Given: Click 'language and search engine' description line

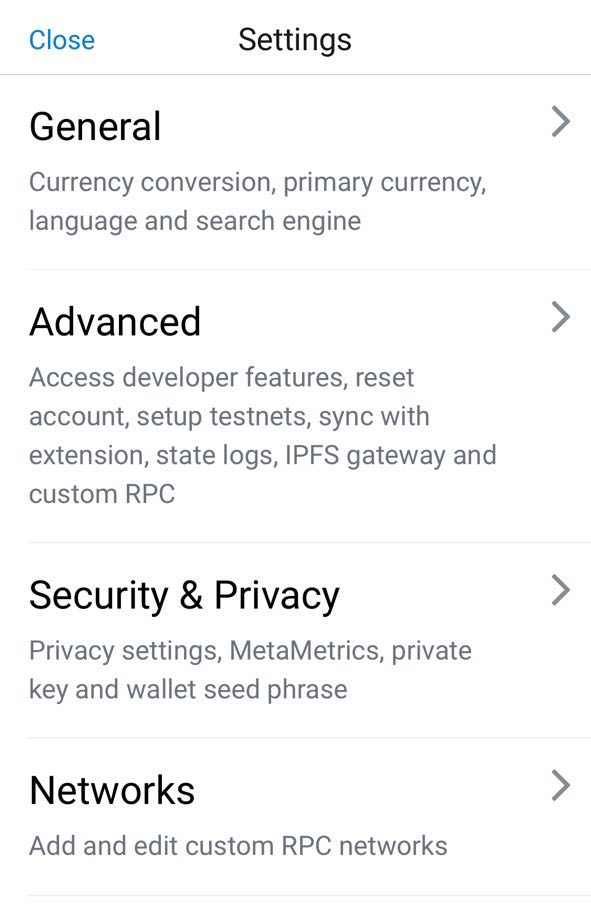Looking at the screenshot, I should tap(195, 221).
